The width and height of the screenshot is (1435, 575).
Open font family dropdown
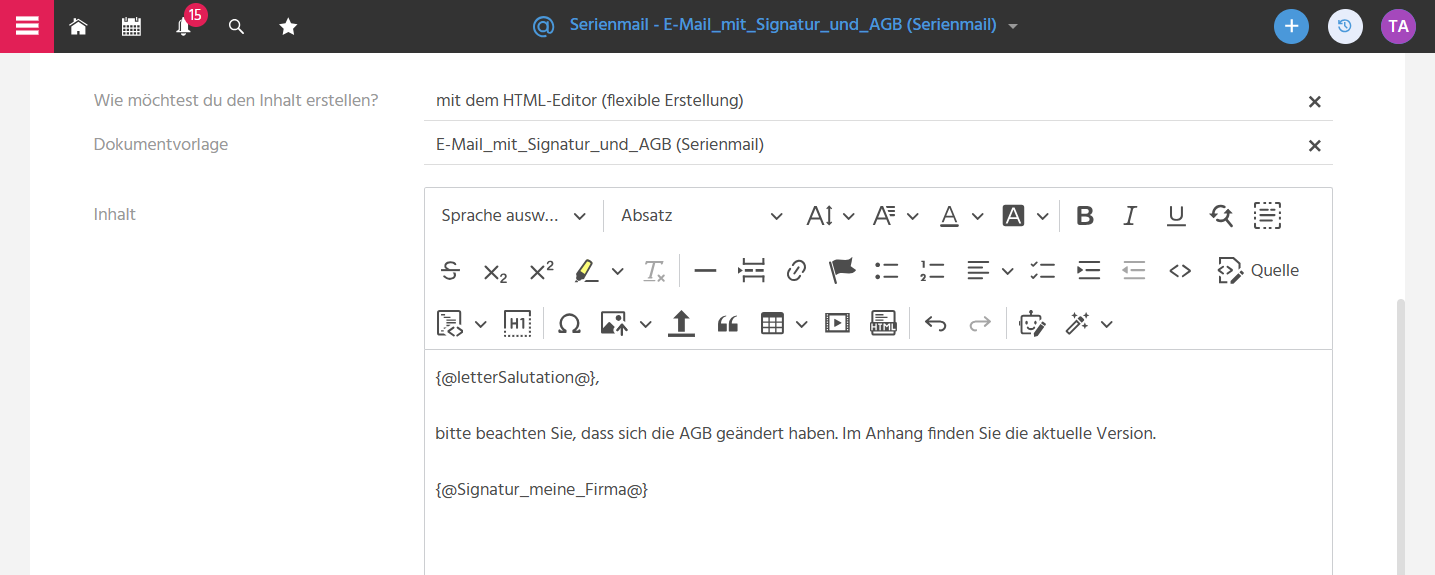point(895,215)
